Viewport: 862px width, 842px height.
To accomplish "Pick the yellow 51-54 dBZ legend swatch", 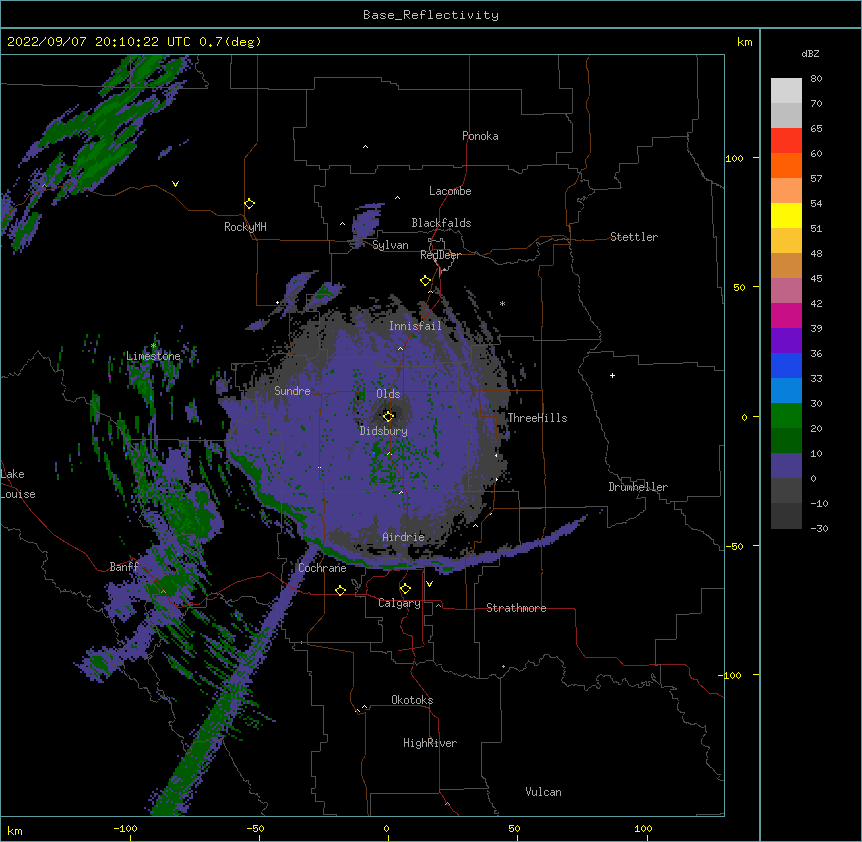I will click(x=786, y=215).
